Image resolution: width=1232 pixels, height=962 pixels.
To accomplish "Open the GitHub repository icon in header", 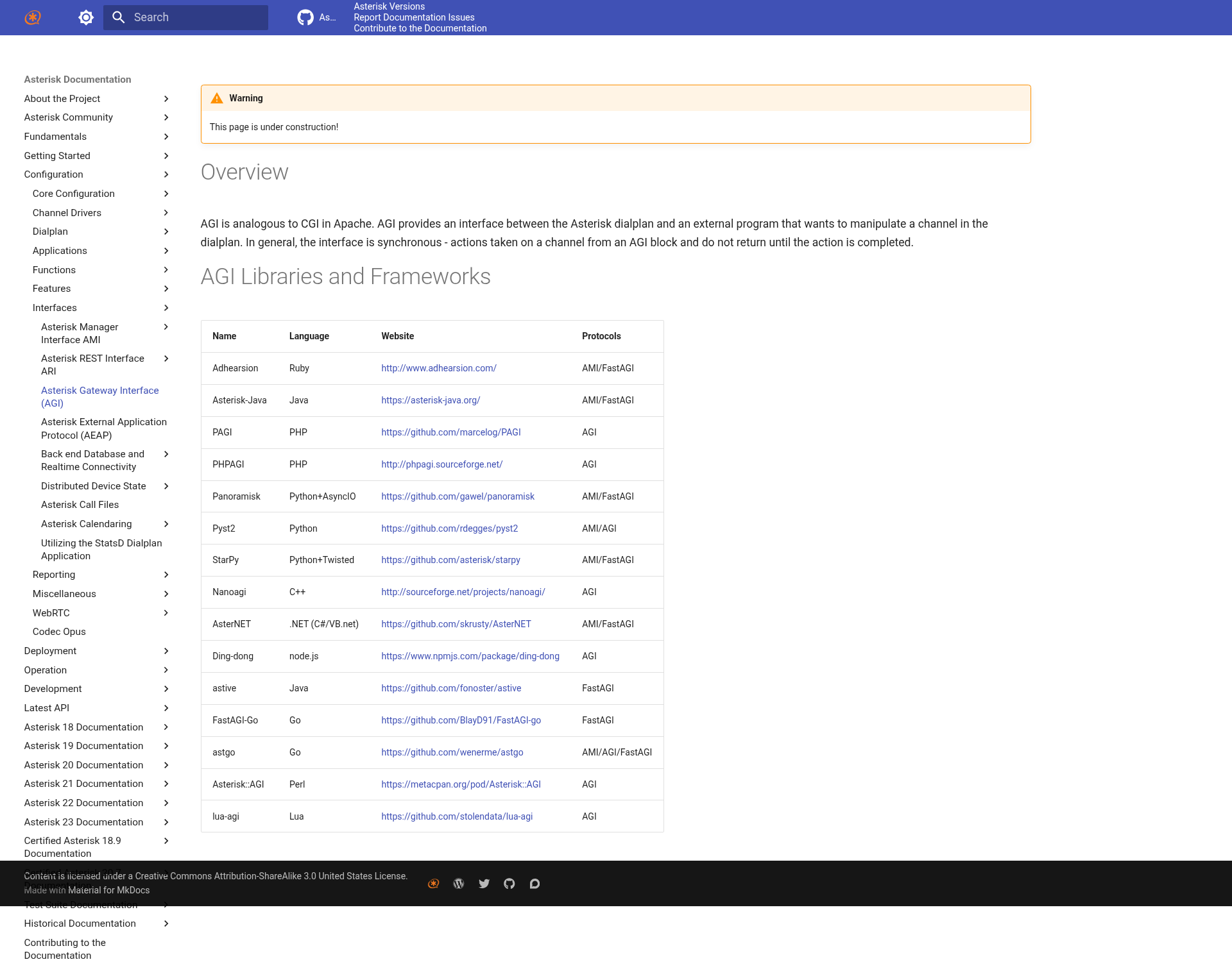I will pyautogui.click(x=305, y=17).
